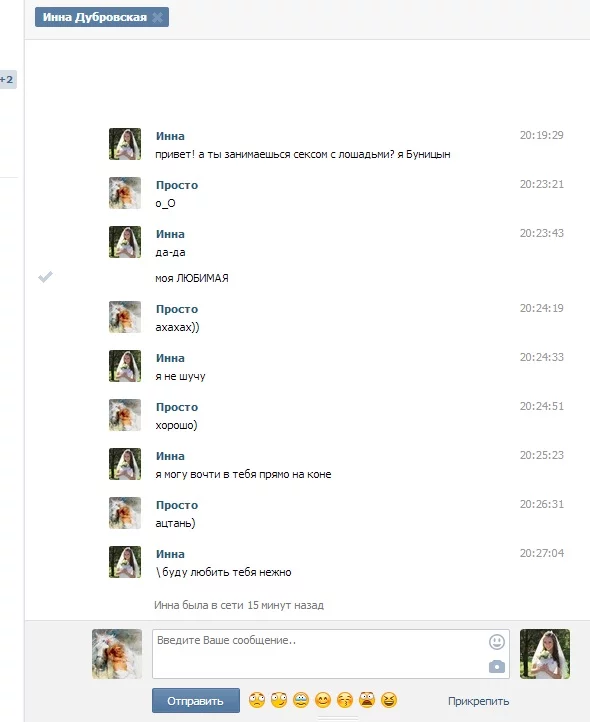Insert the screaming-face emoji
This screenshot has width=590, height=722.
pos(367,700)
